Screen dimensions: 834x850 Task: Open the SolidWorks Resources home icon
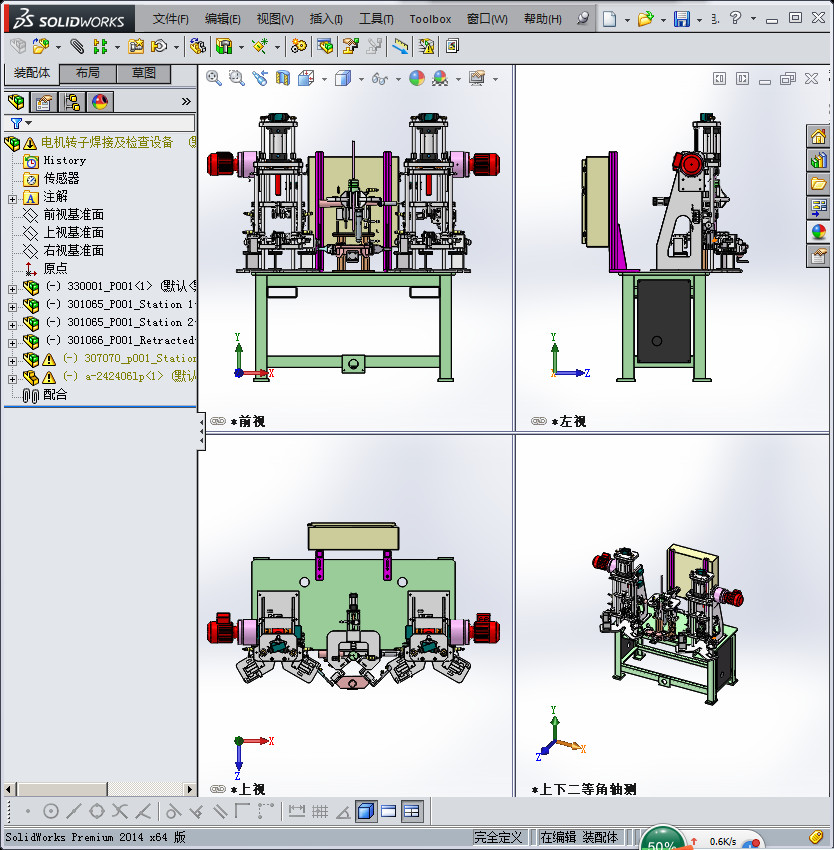coord(818,136)
